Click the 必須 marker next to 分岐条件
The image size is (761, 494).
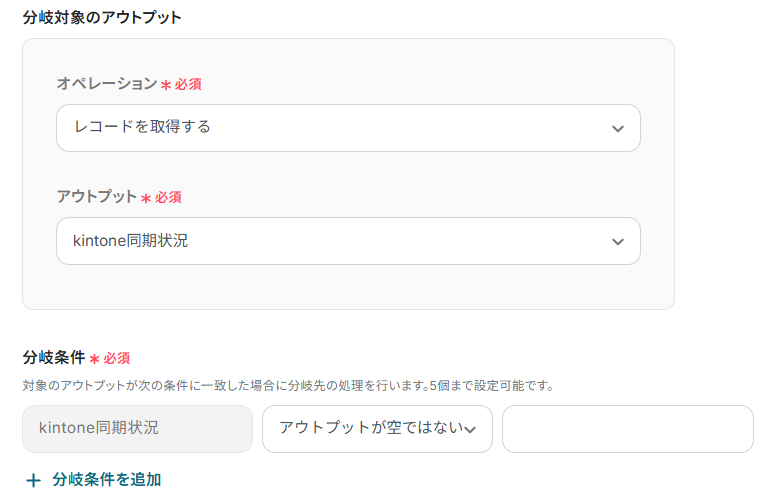click(117, 358)
